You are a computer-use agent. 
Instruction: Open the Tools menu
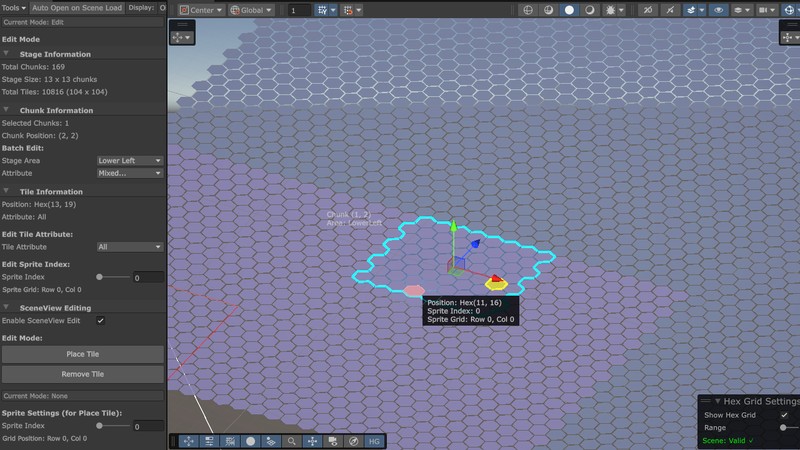(13, 6)
